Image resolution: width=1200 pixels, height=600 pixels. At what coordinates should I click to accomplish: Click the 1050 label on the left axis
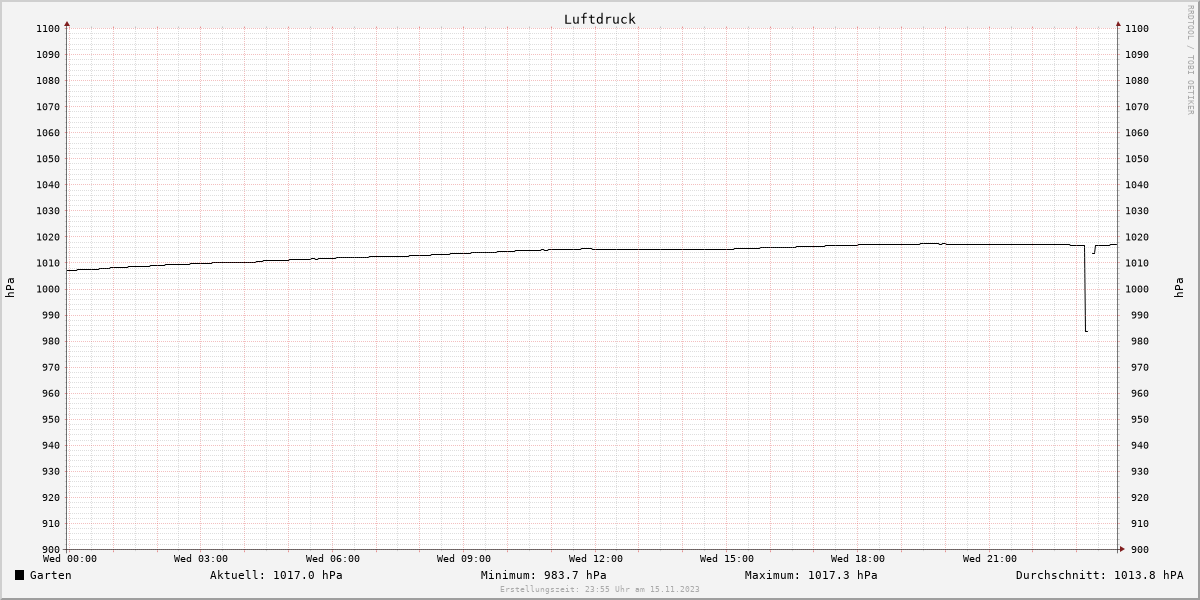point(48,159)
